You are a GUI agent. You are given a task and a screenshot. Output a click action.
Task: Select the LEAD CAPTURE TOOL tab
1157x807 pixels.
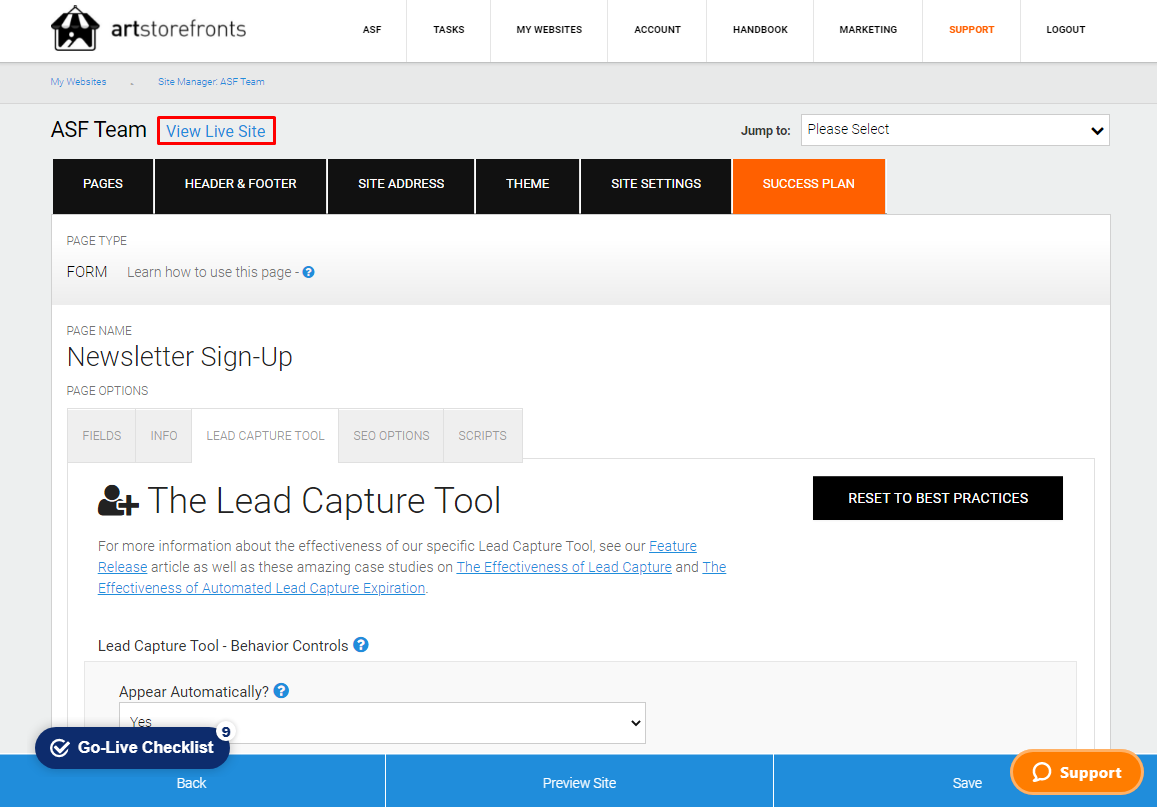tap(265, 436)
